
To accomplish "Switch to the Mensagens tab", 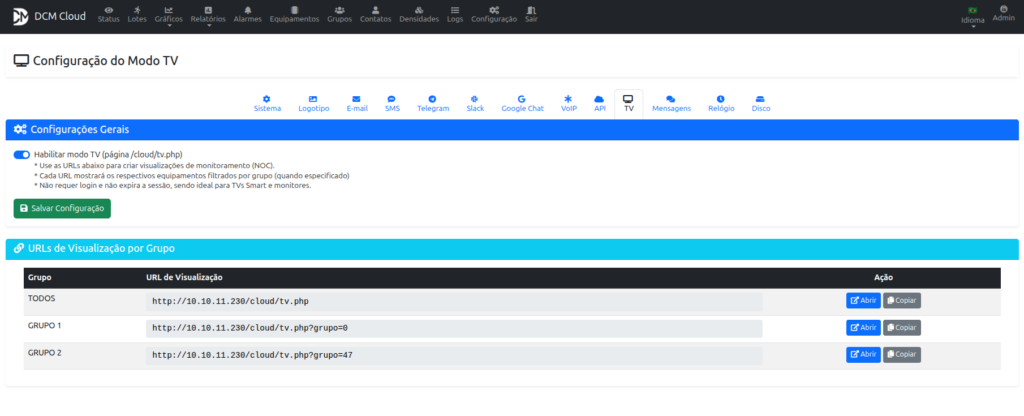I will click(671, 103).
